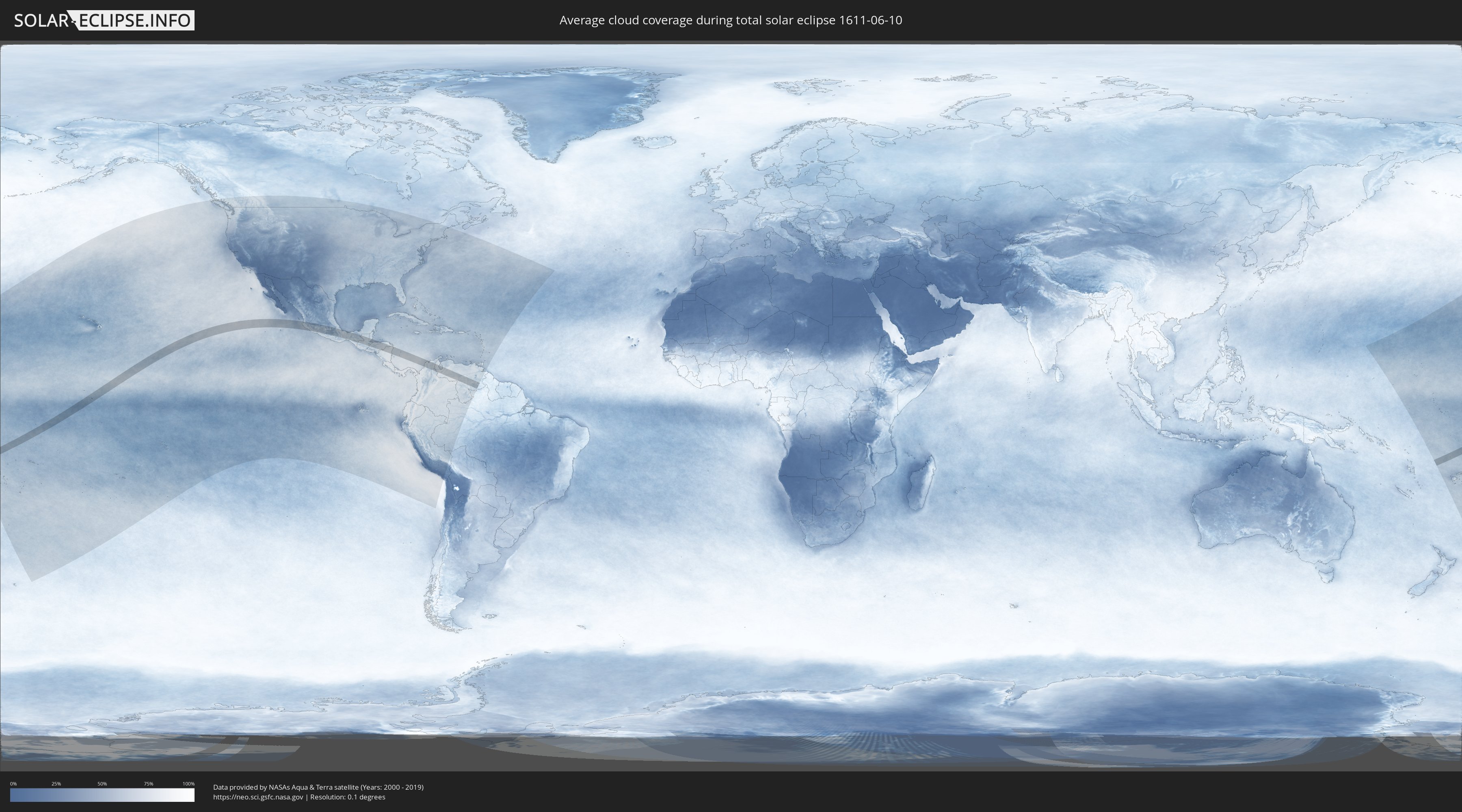
Task: Click the 100% legend label
Action: click(x=188, y=784)
